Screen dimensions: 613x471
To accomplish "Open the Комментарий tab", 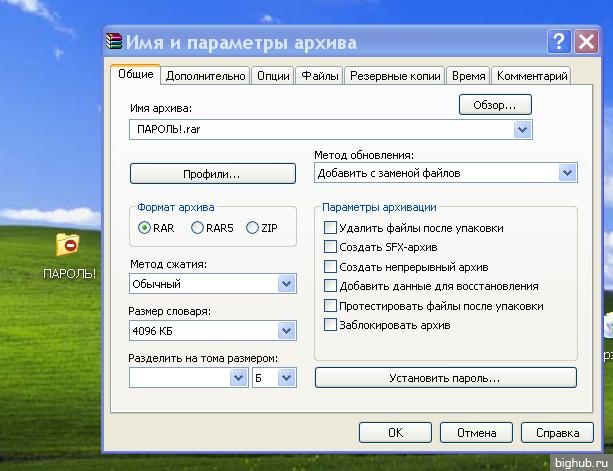I will tap(532, 76).
